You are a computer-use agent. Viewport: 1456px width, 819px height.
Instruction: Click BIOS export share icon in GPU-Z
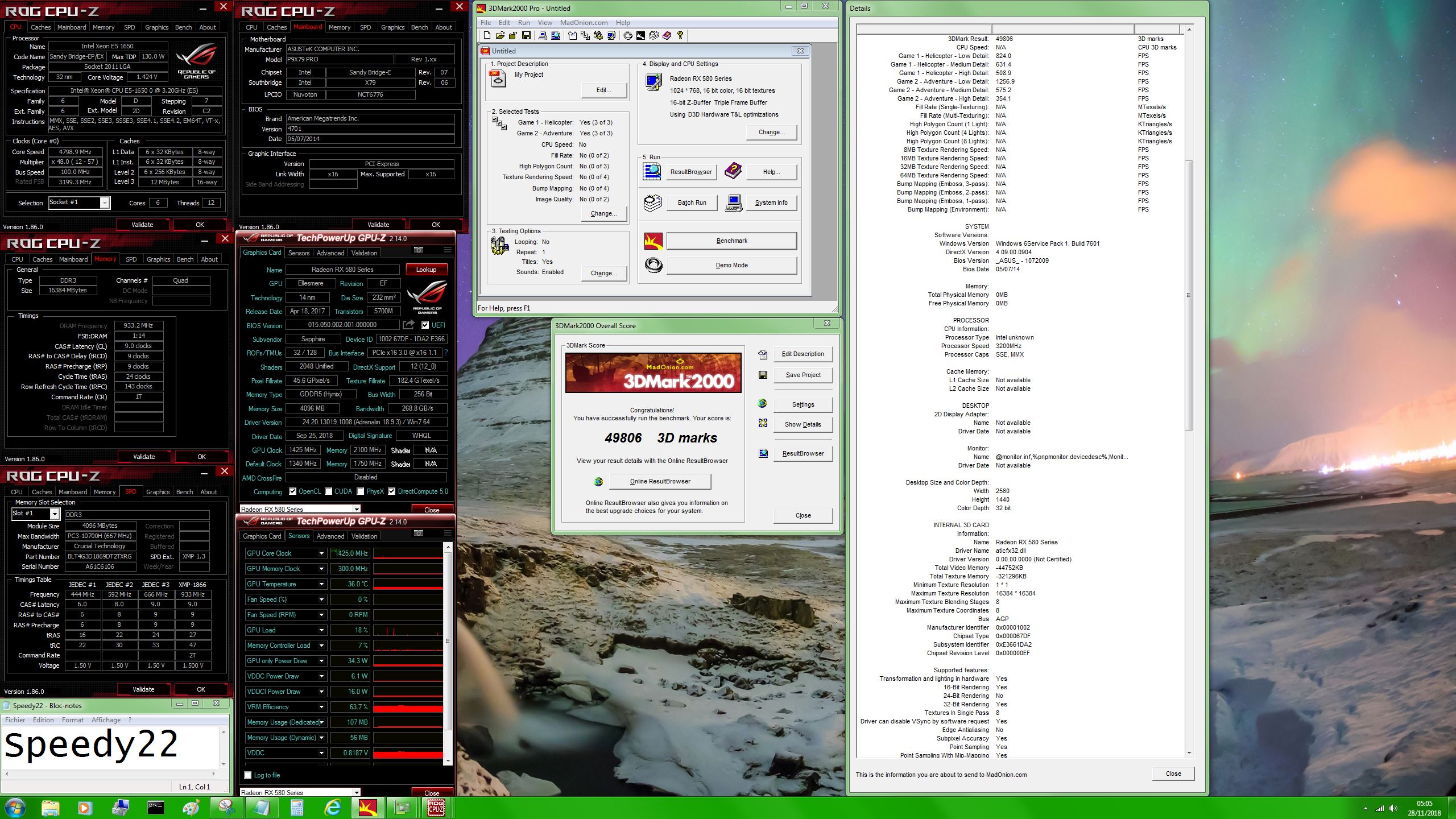pos(408,325)
